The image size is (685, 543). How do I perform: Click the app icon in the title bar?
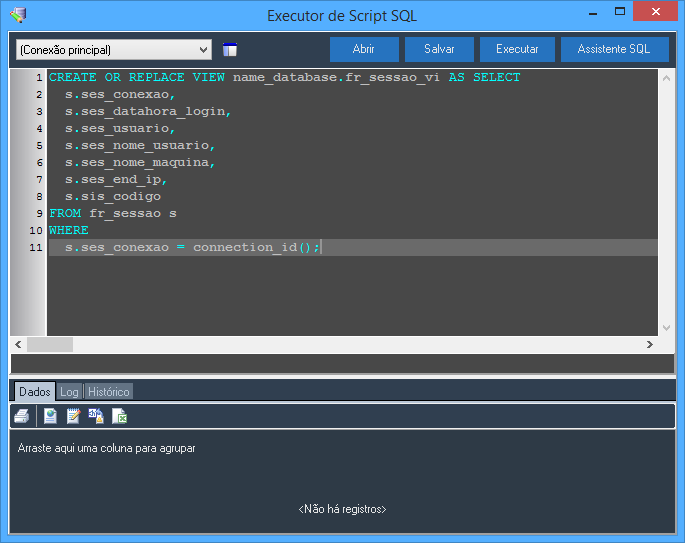pyautogui.click(x=18, y=15)
